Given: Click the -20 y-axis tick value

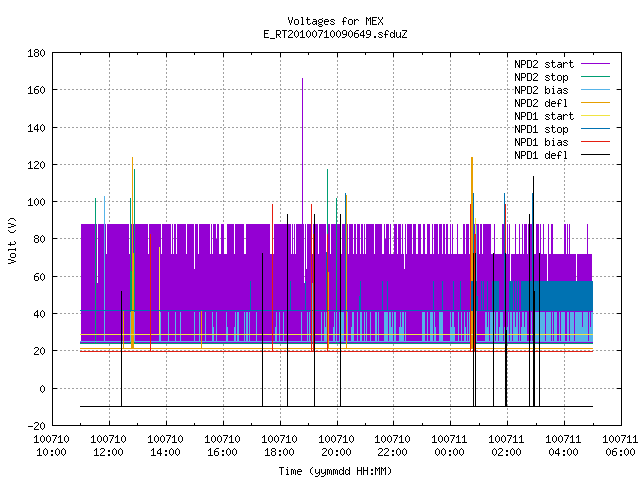Looking at the screenshot, I should pos(36,426).
